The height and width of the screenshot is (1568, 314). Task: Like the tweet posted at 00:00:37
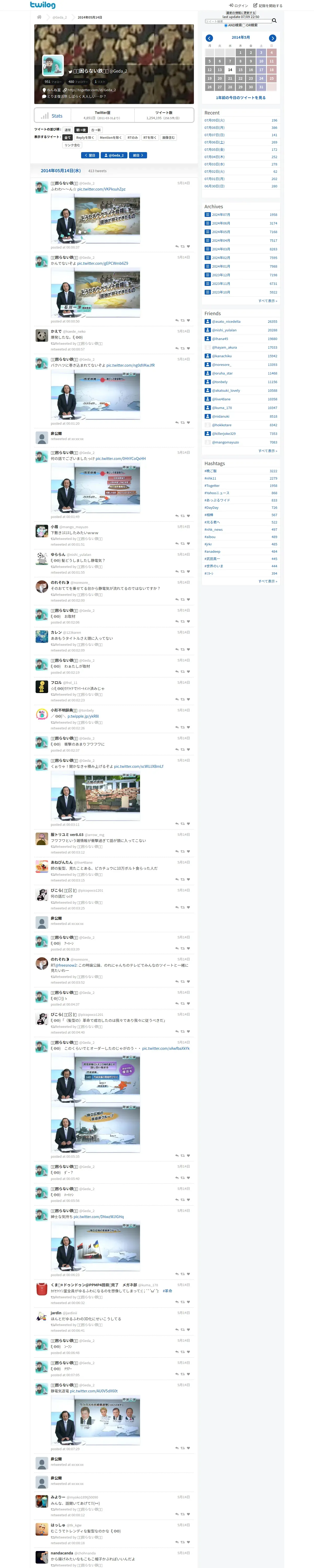point(188,246)
